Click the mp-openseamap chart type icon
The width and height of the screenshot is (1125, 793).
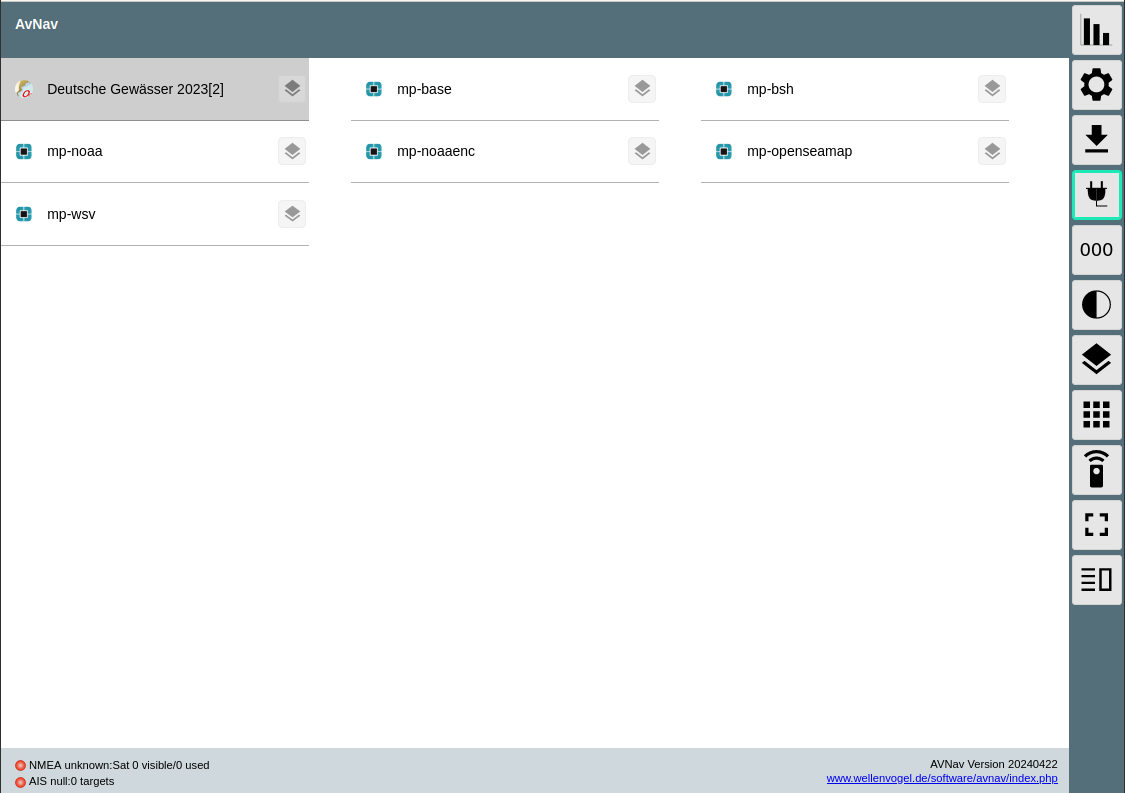click(x=724, y=151)
